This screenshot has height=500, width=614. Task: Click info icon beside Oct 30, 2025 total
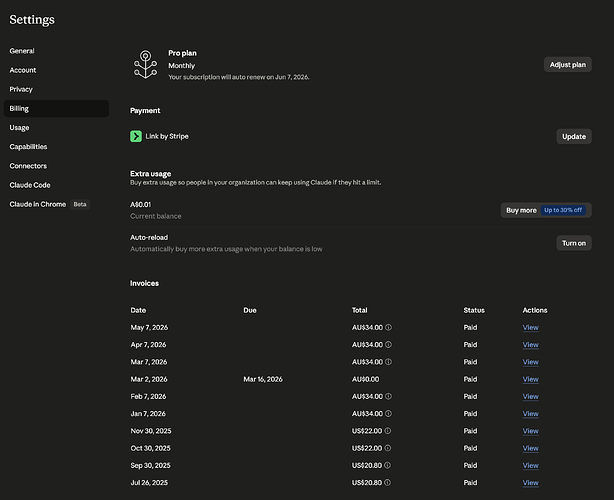click(x=388, y=448)
